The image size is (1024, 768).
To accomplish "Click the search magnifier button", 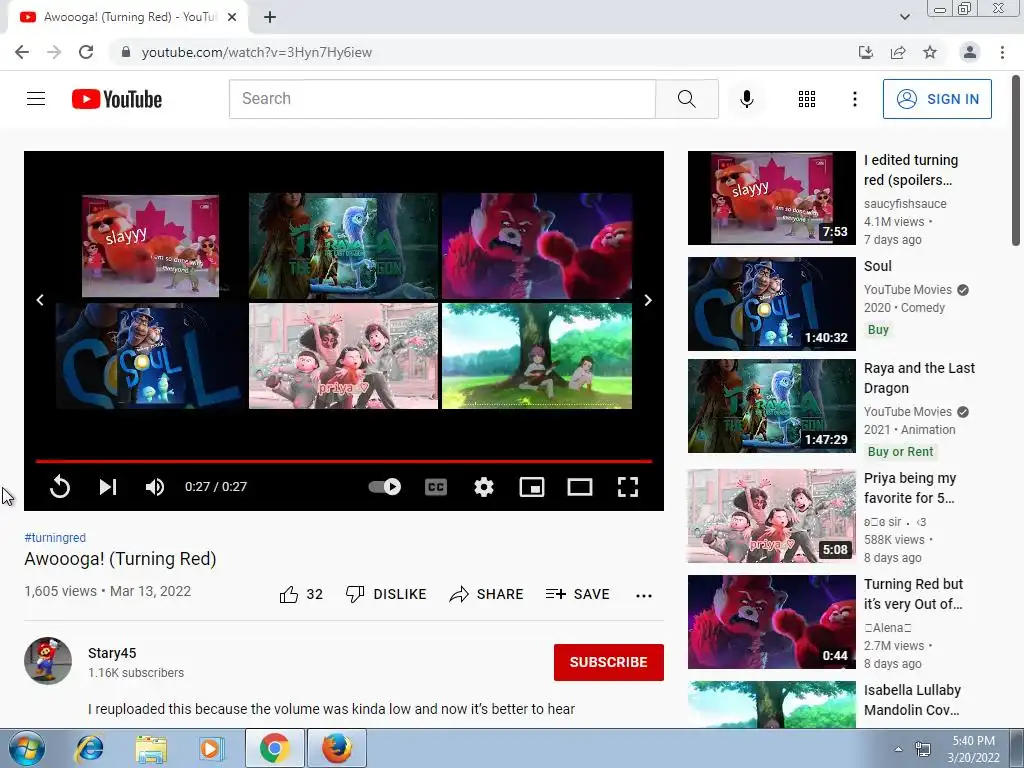I will [x=686, y=99].
